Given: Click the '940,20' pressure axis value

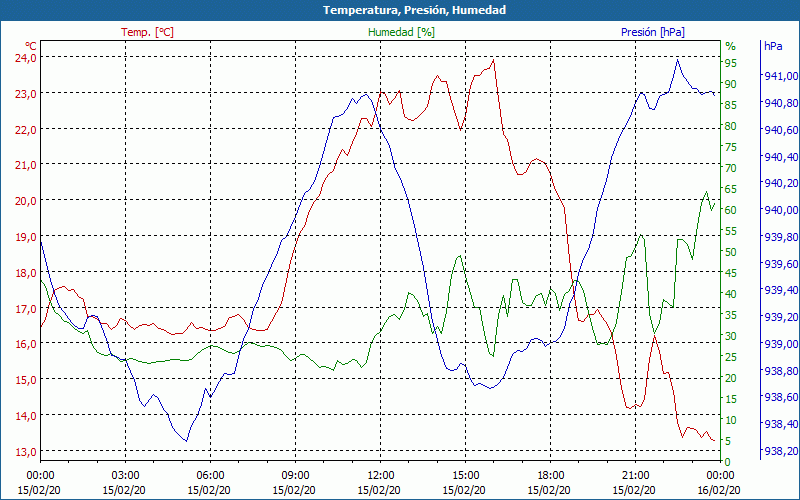Looking at the screenshot, I should click(x=781, y=183).
